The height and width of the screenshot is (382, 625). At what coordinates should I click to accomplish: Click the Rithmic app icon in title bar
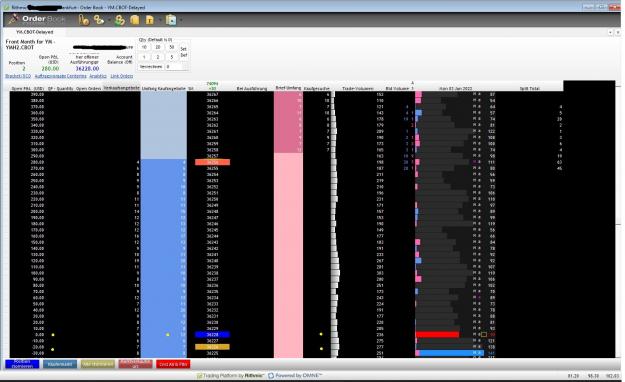[6, 7]
